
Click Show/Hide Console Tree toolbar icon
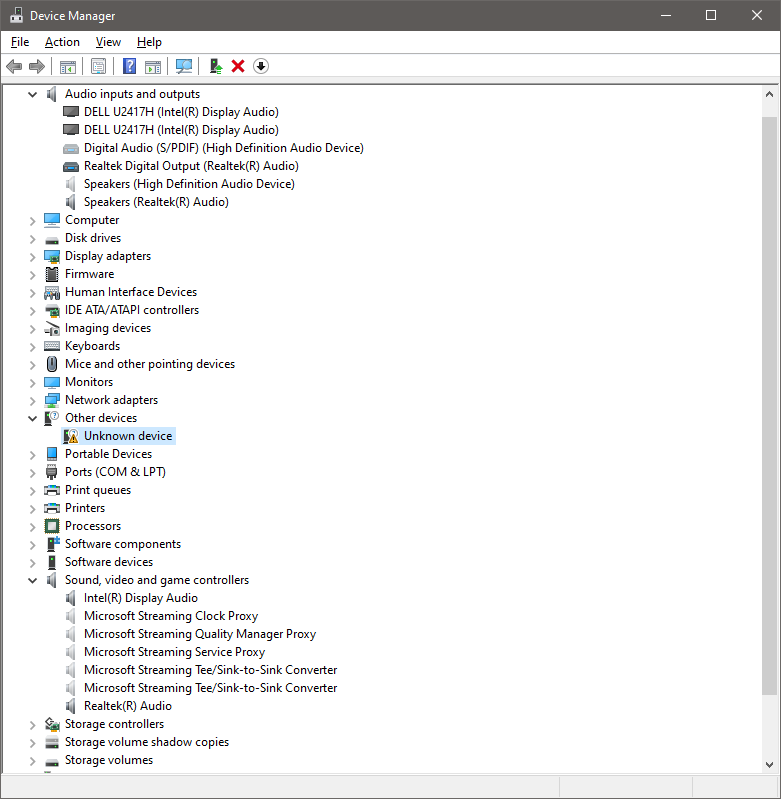[x=67, y=66]
